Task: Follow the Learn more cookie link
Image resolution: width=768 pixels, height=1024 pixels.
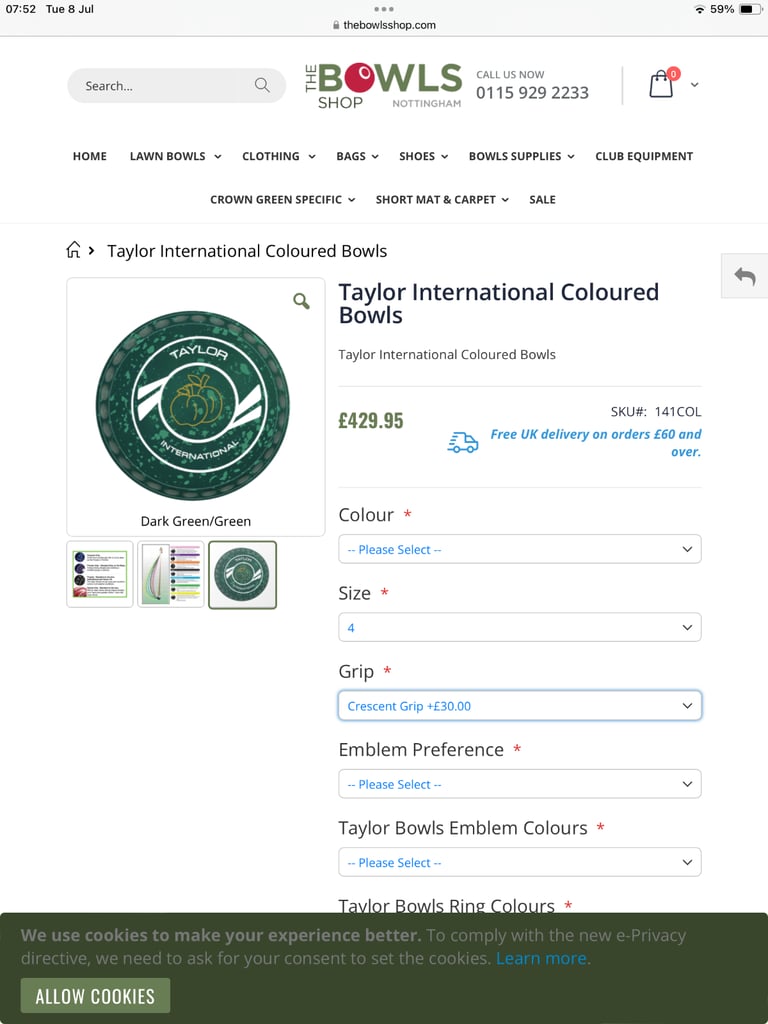Action: click(541, 958)
